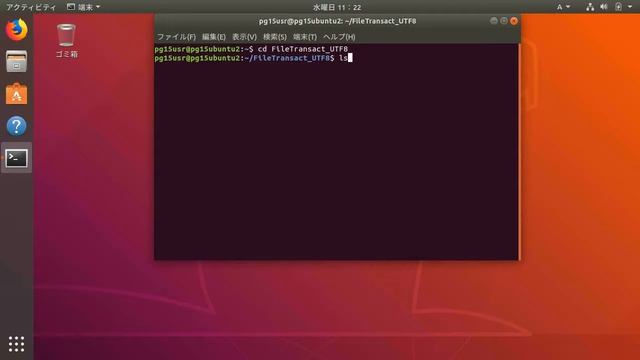This screenshot has width=640, height=360.
Task: Expand the system menu arrow
Action: click(630, 7)
